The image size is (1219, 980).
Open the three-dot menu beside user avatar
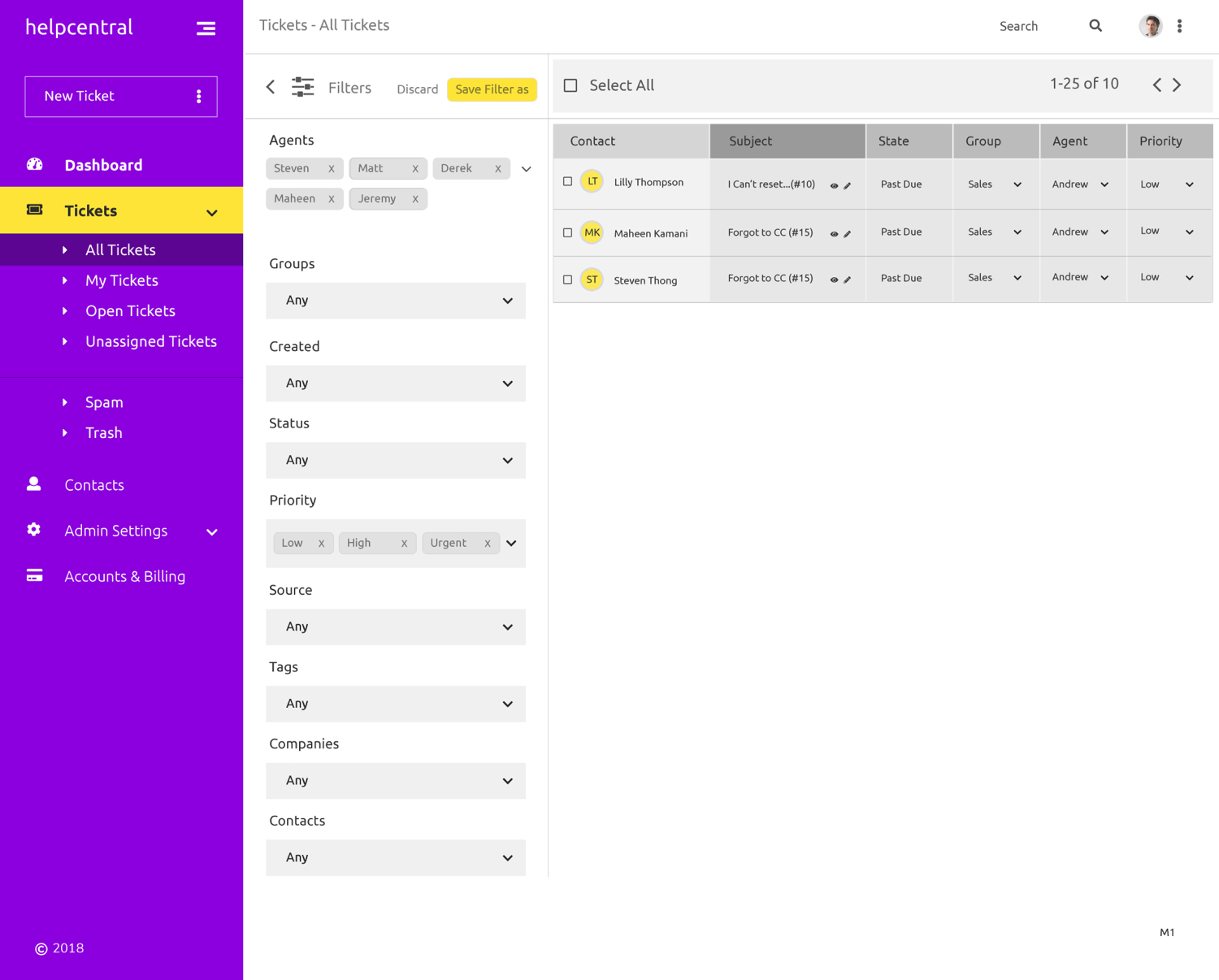click(1179, 26)
